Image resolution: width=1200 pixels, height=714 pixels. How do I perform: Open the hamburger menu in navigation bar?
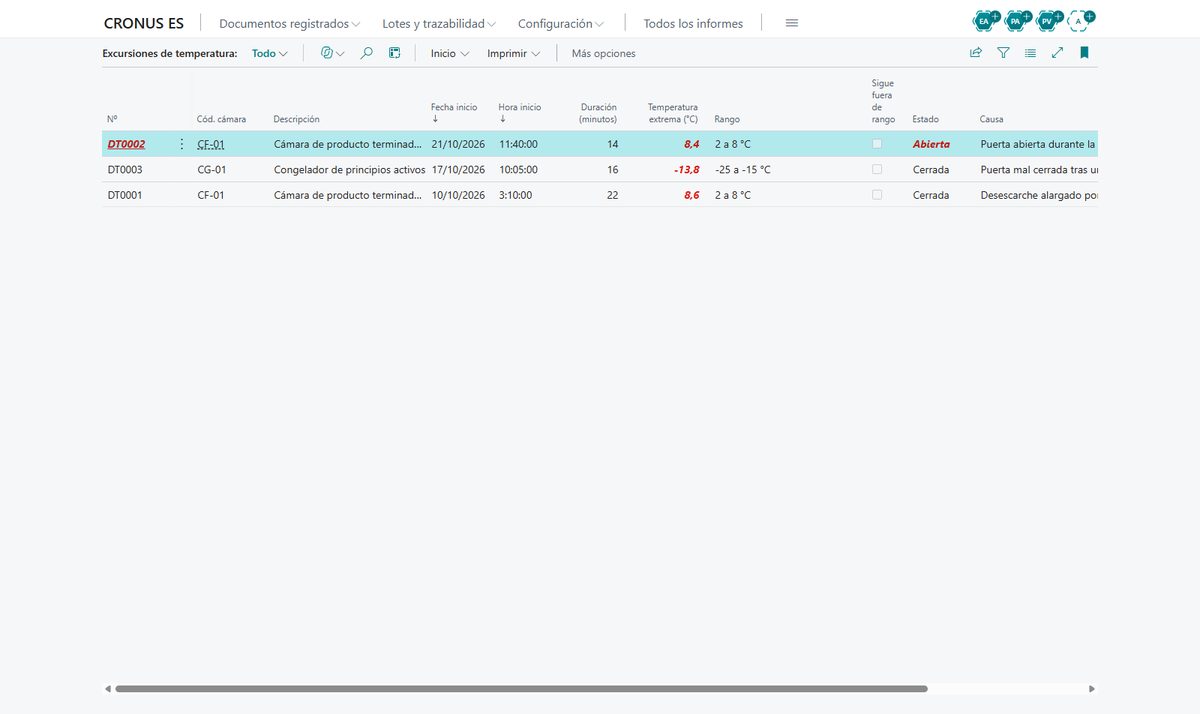[x=792, y=23]
